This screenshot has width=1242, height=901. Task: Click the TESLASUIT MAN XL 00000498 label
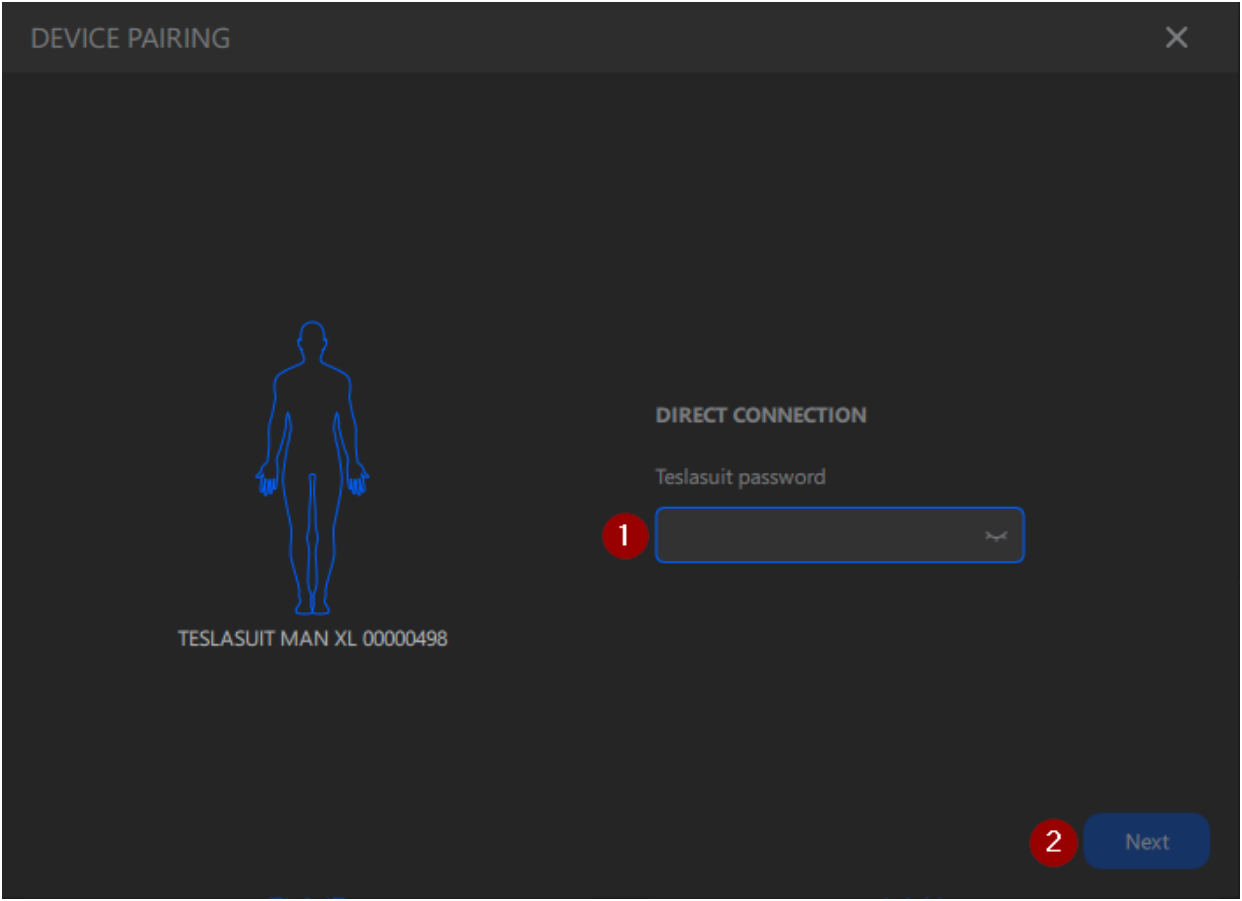(x=312, y=638)
